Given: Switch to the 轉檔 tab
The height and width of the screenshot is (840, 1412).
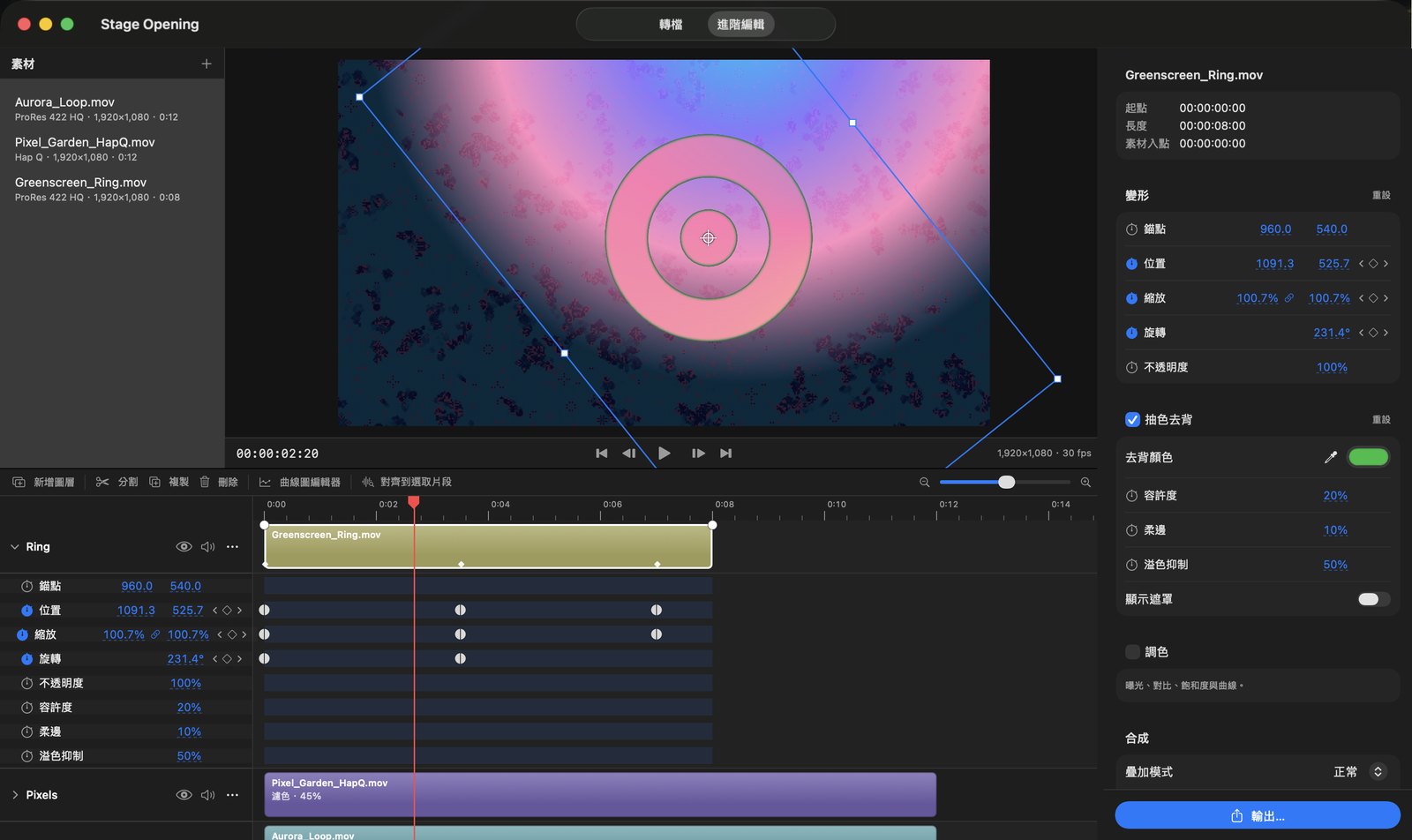Looking at the screenshot, I should pyautogui.click(x=671, y=25).
